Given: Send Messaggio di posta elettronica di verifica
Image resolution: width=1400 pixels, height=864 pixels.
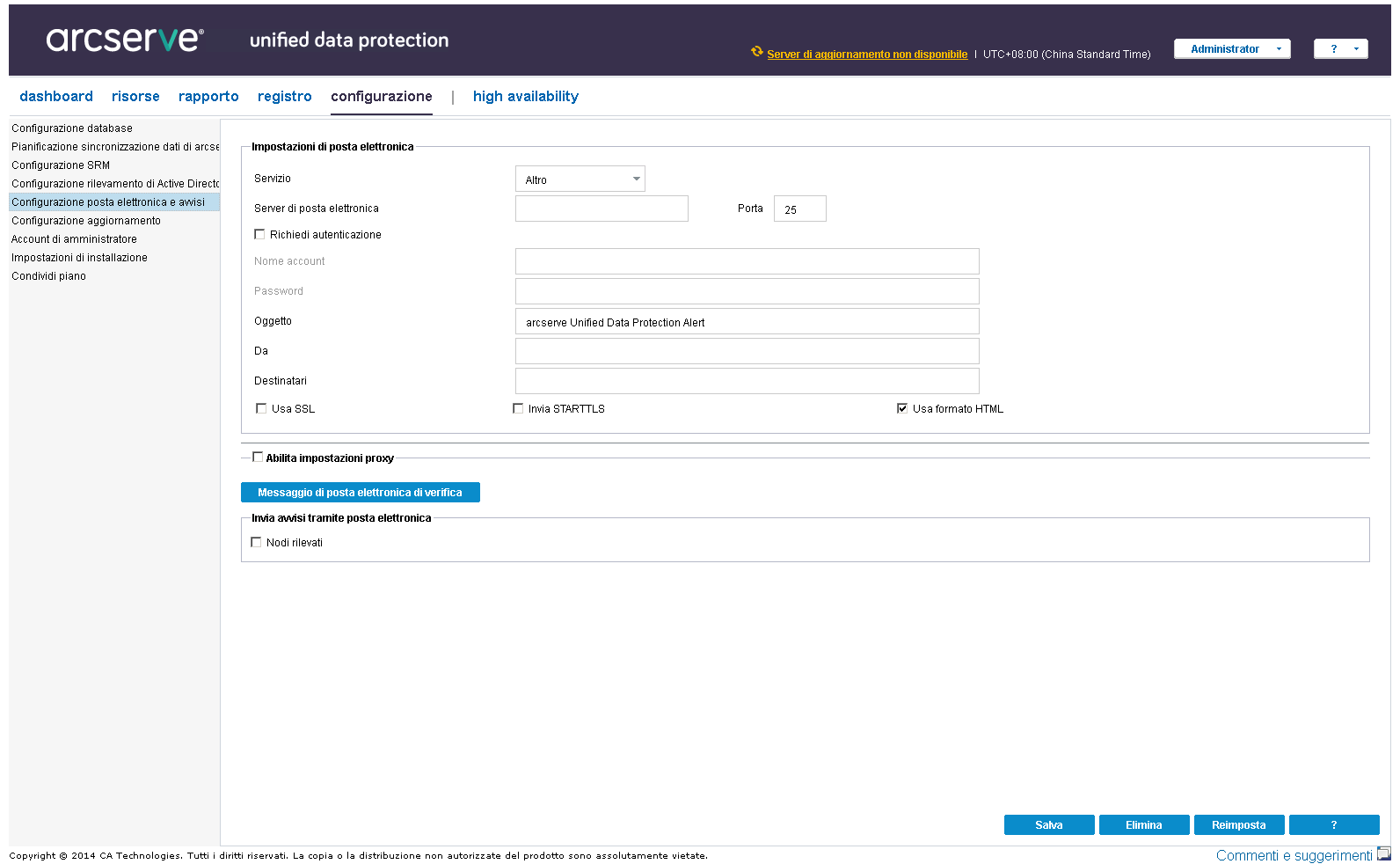Looking at the screenshot, I should pos(360,493).
